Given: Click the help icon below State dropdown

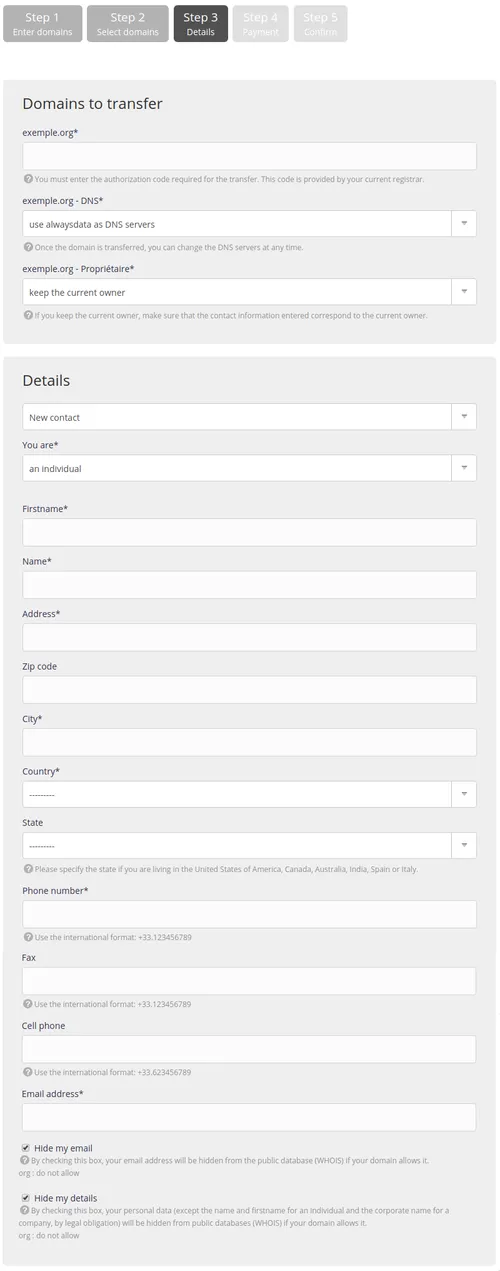Looking at the screenshot, I should click(x=28, y=869).
